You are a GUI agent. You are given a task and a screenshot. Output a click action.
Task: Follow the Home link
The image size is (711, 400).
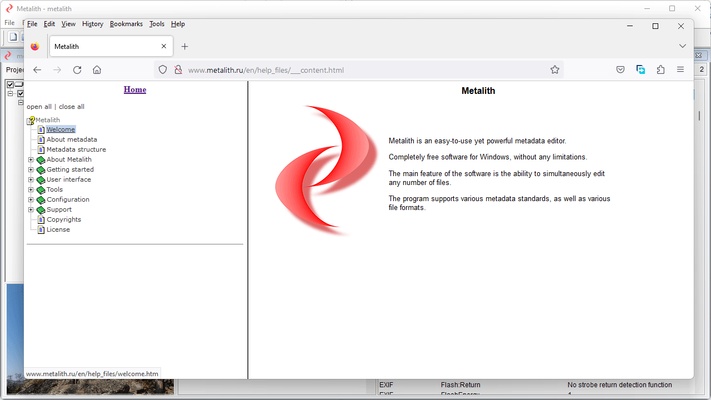pyautogui.click(x=135, y=90)
